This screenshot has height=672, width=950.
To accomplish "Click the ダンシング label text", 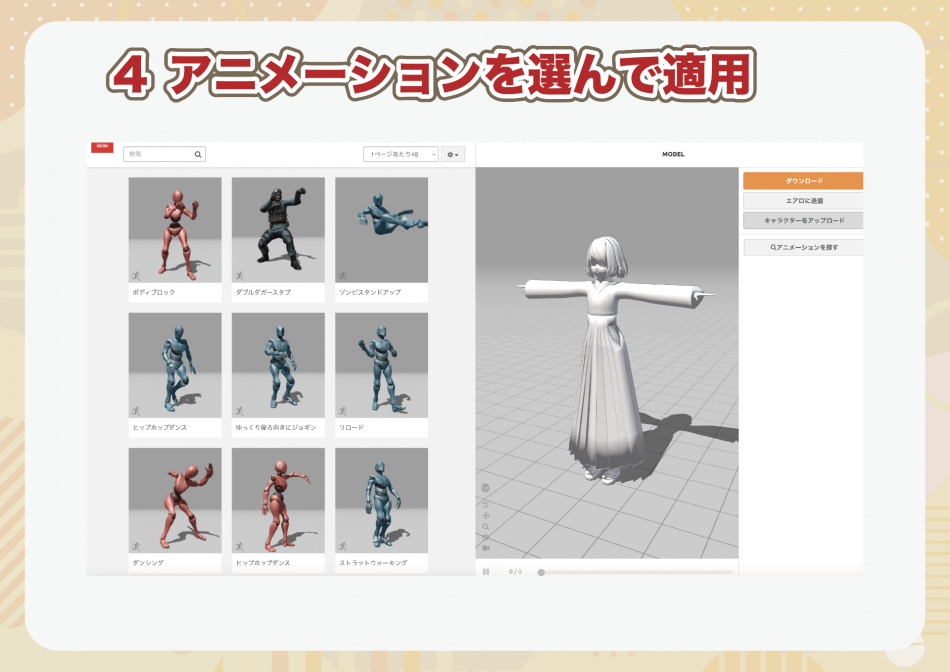I will pyautogui.click(x=148, y=562).
